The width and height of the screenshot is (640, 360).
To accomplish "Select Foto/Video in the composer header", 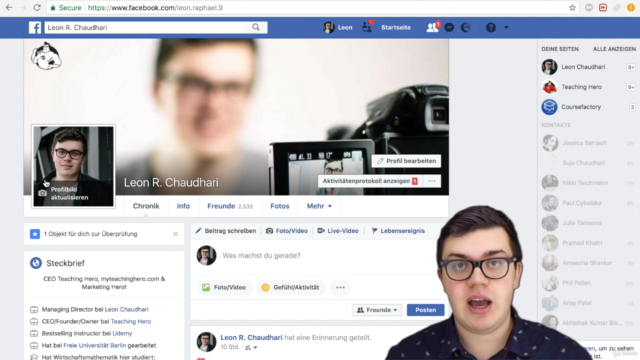I will click(287, 231).
